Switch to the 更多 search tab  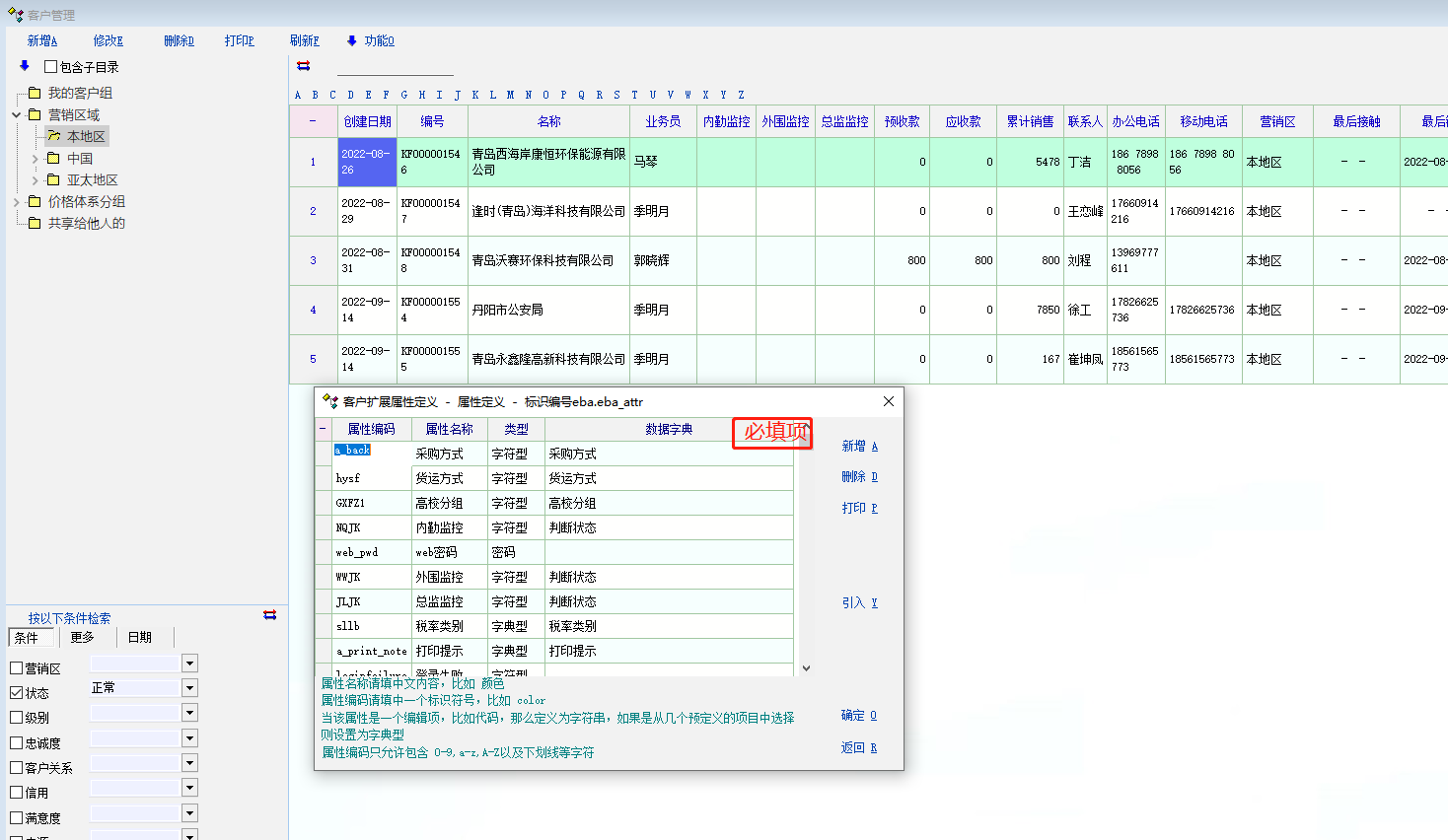tap(83, 638)
